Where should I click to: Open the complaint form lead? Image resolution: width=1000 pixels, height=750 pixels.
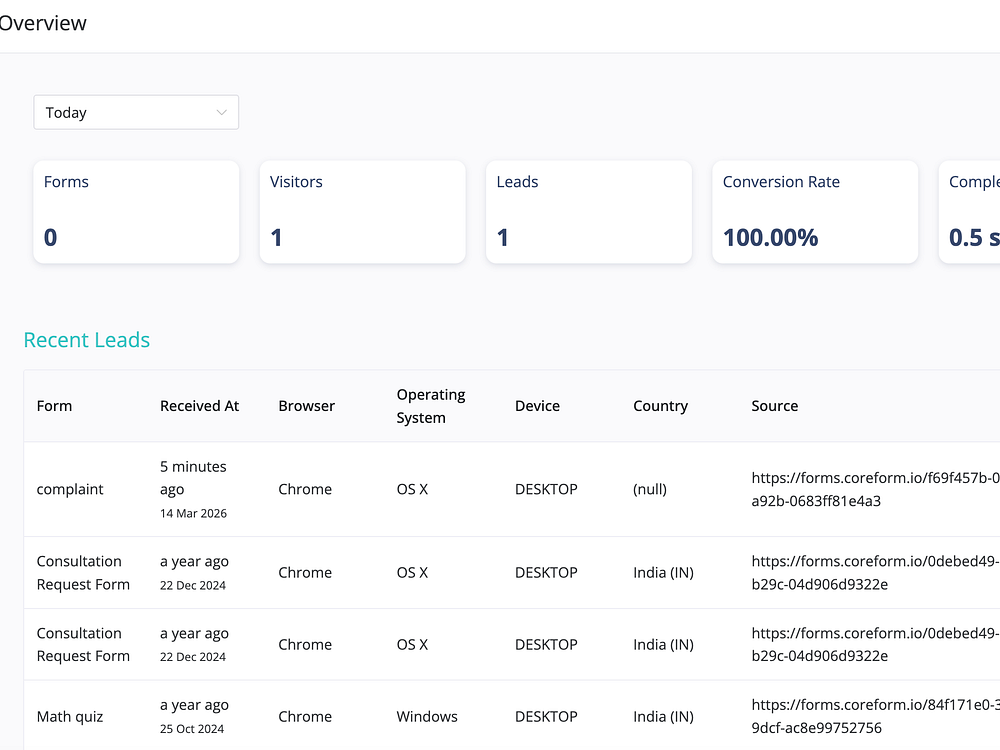point(70,490)
